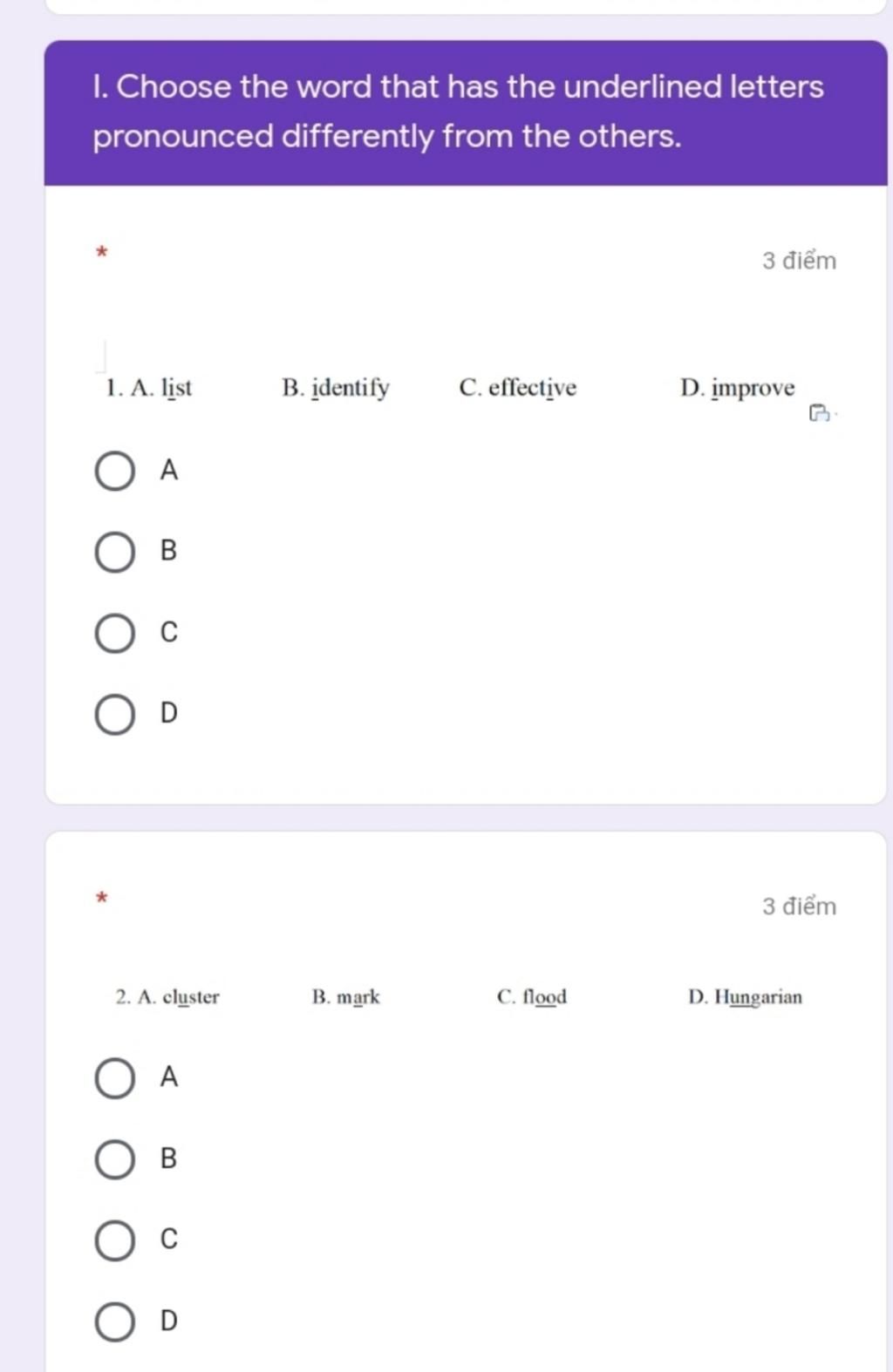
Task: Click the word 'effective' in question 1 image
Action: click(x=532, y=388)
